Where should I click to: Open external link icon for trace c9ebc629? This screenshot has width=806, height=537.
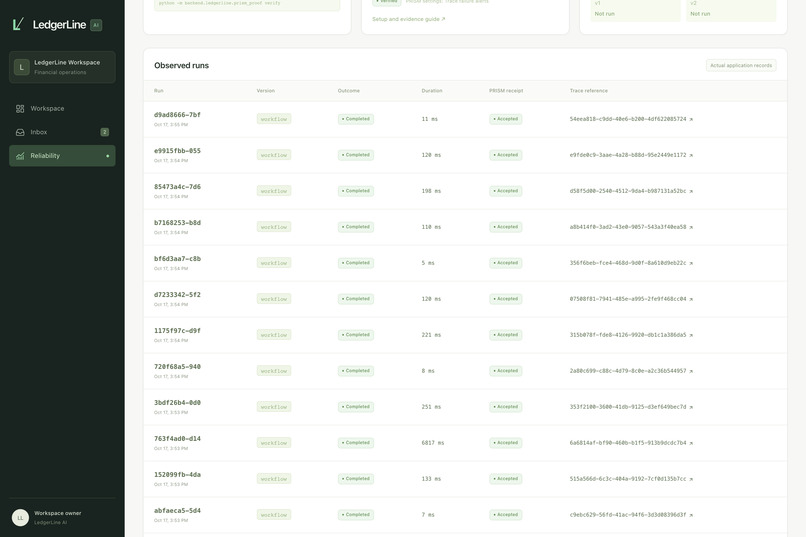[691, 515]
